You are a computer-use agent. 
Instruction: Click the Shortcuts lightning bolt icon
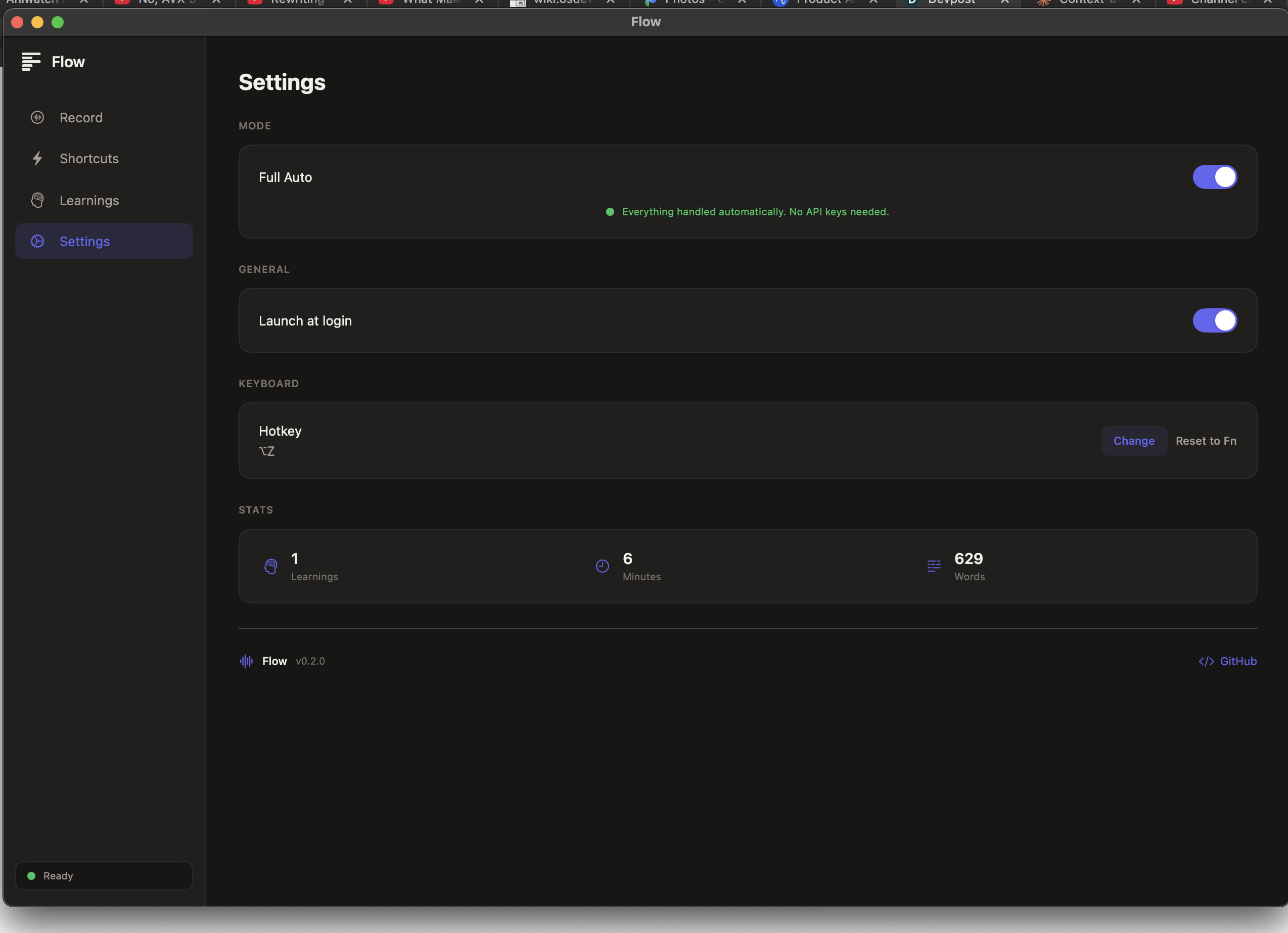point(37,158)
